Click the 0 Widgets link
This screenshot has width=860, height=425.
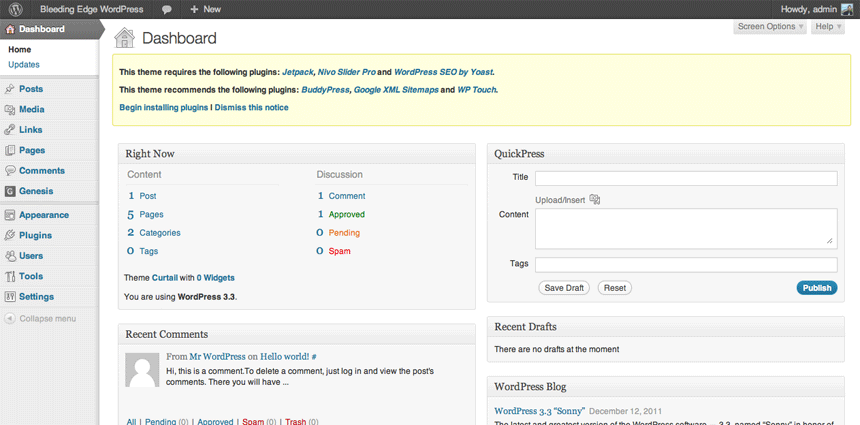[x=216, y=278]
